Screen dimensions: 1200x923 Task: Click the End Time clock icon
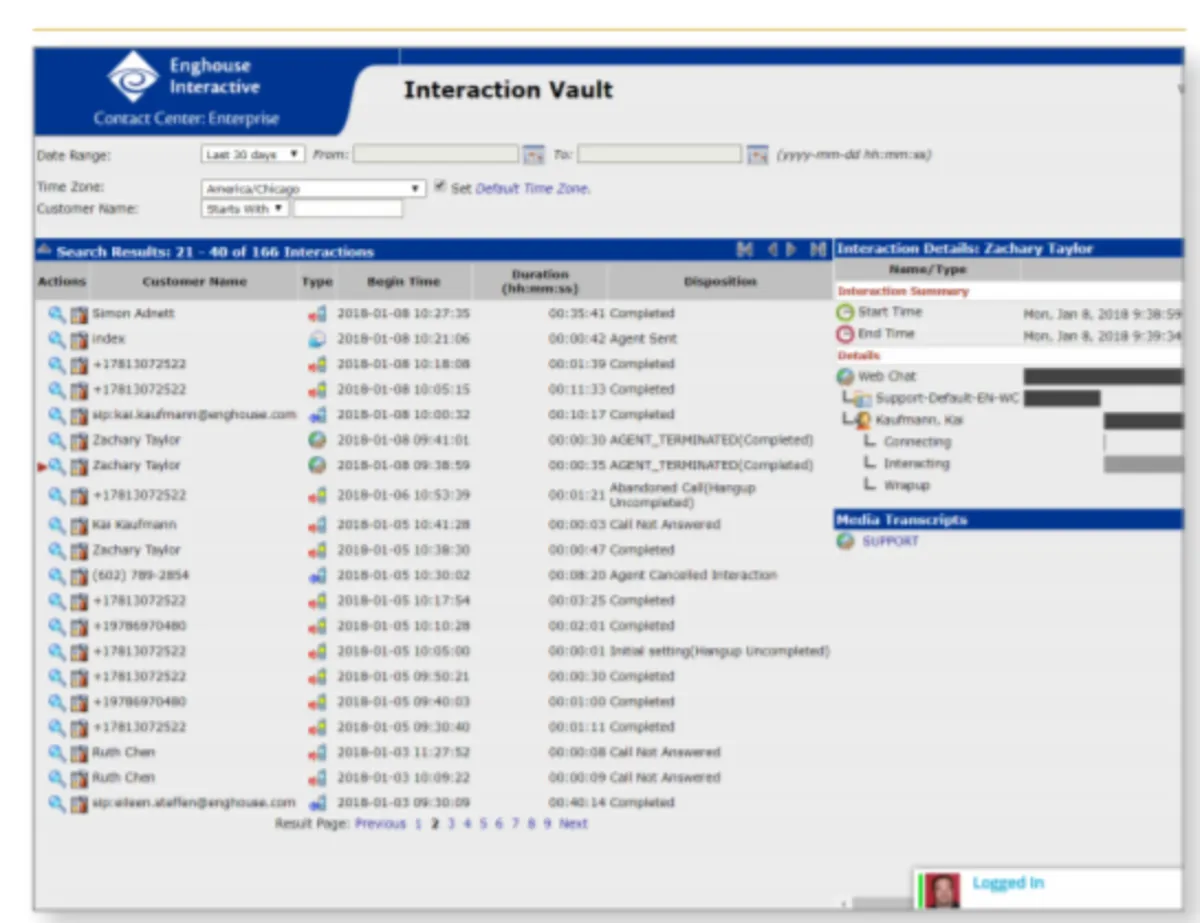845,335
